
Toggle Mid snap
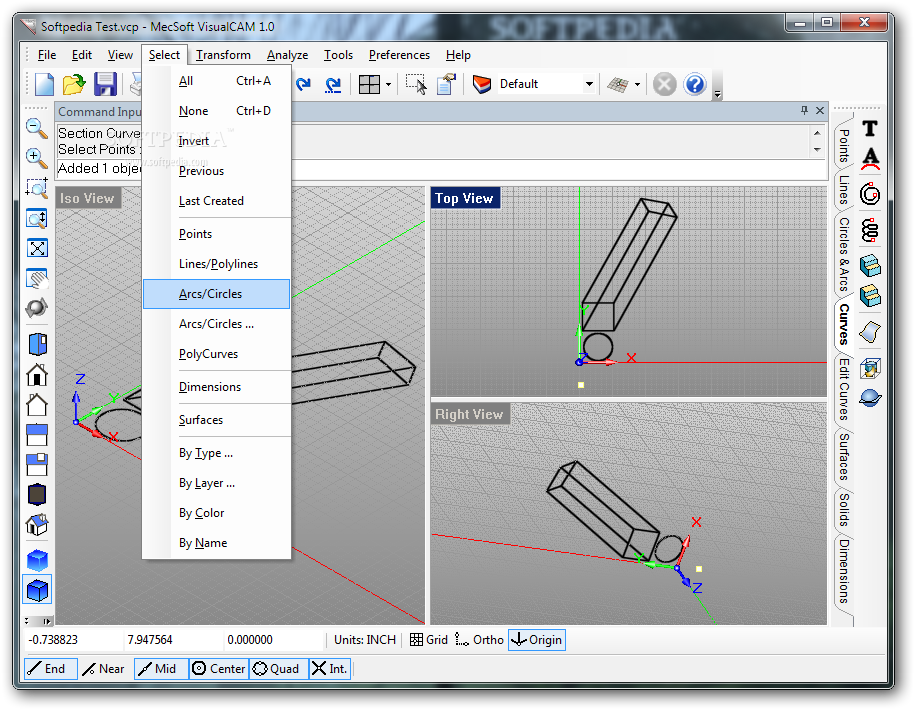pyautogui.click(x=161, y=669)
